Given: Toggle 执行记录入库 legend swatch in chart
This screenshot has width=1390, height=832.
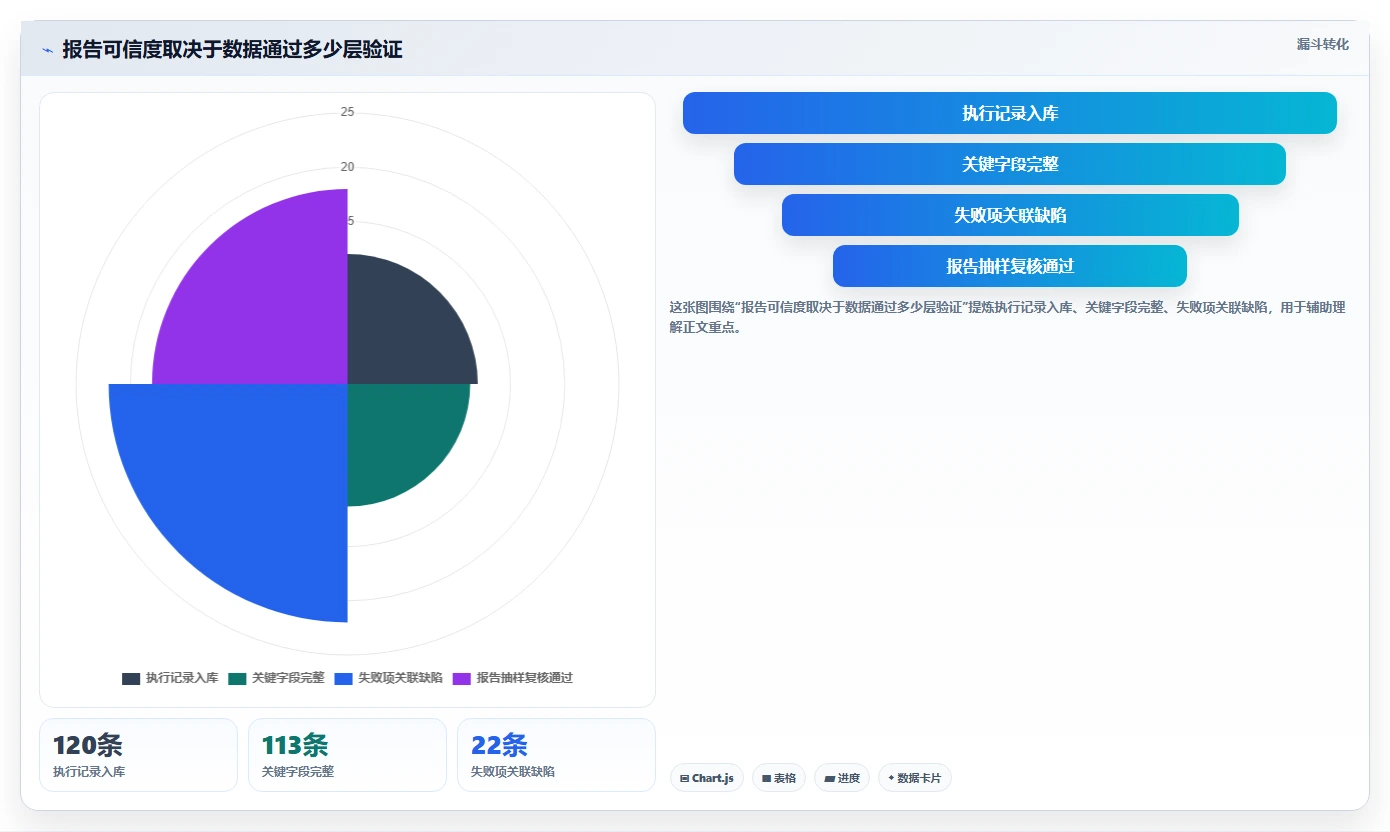Looking at the screenshot, I should click(x=131, y=678).
